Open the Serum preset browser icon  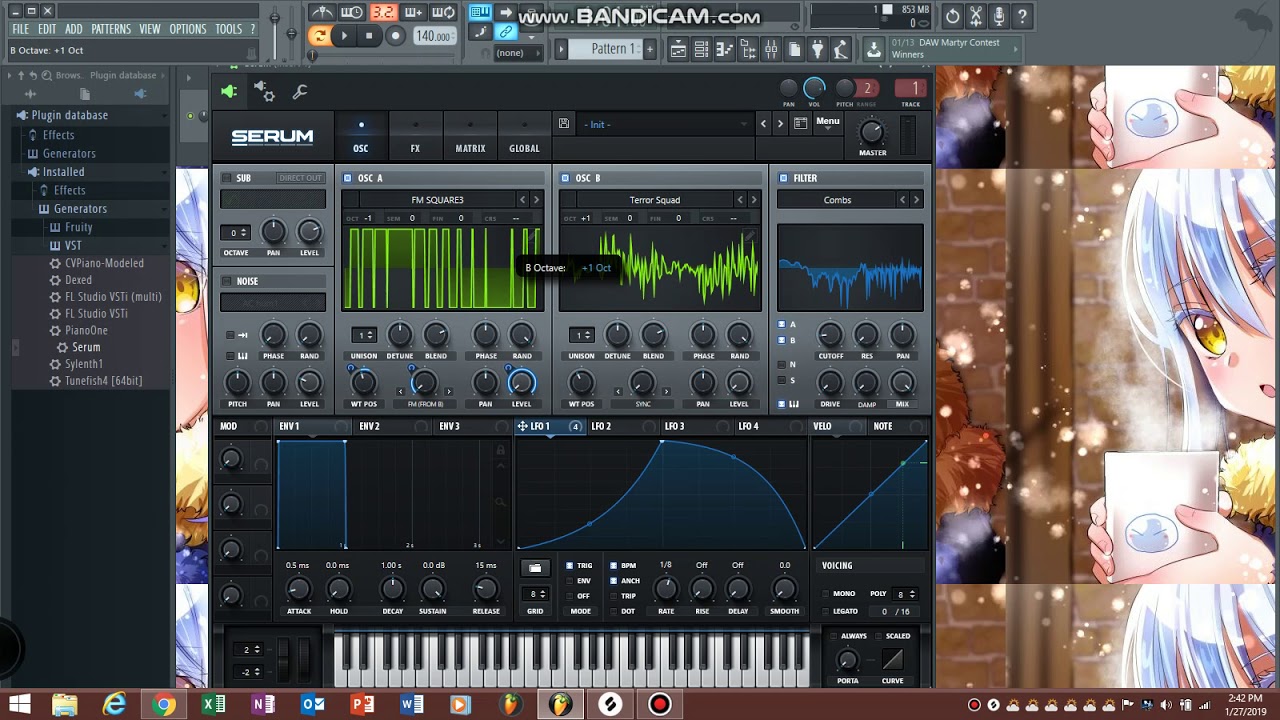tap(800, 124)
